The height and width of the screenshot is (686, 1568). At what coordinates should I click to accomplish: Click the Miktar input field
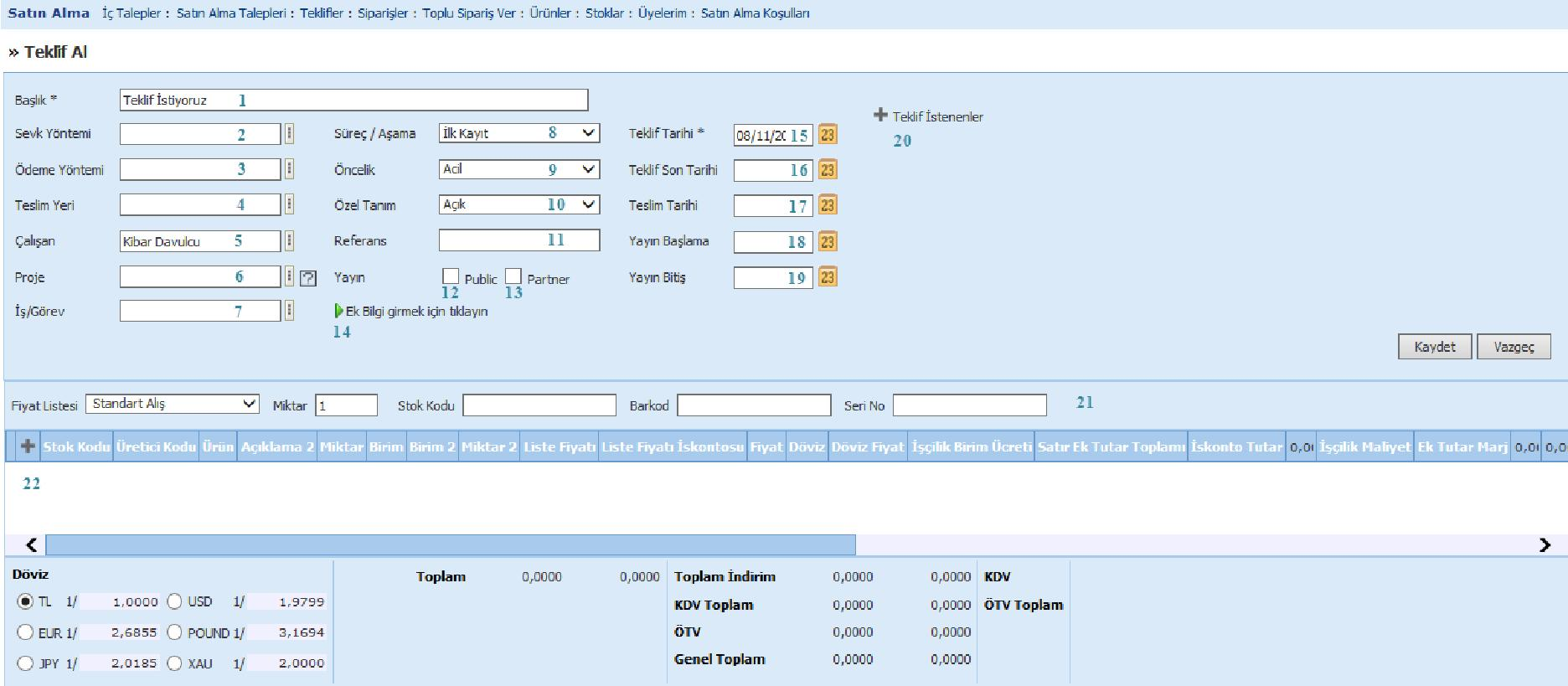(346, 405)
